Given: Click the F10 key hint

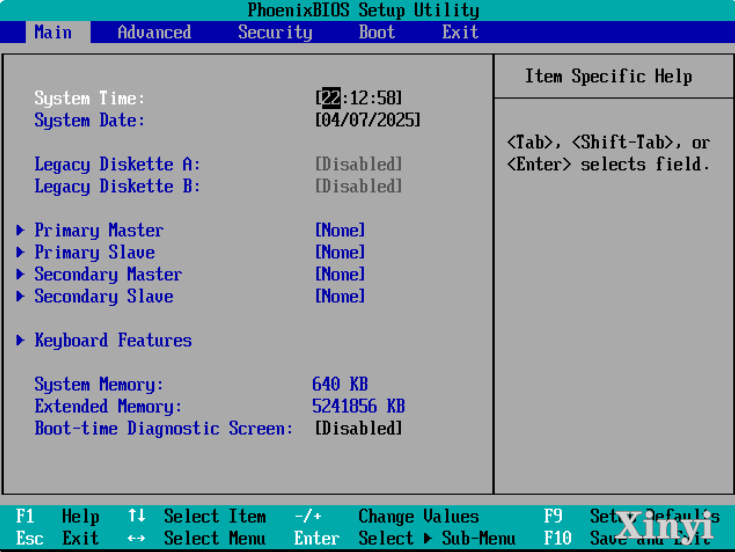Looking at the screenshot, I should tap(558, 538).
